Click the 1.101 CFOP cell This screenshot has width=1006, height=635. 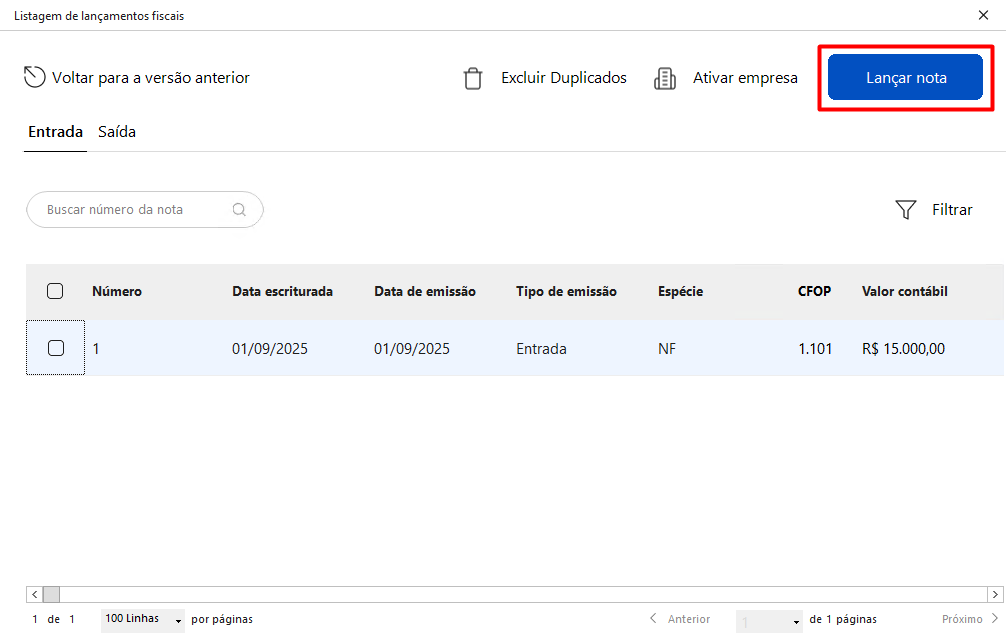coord(815,349)
